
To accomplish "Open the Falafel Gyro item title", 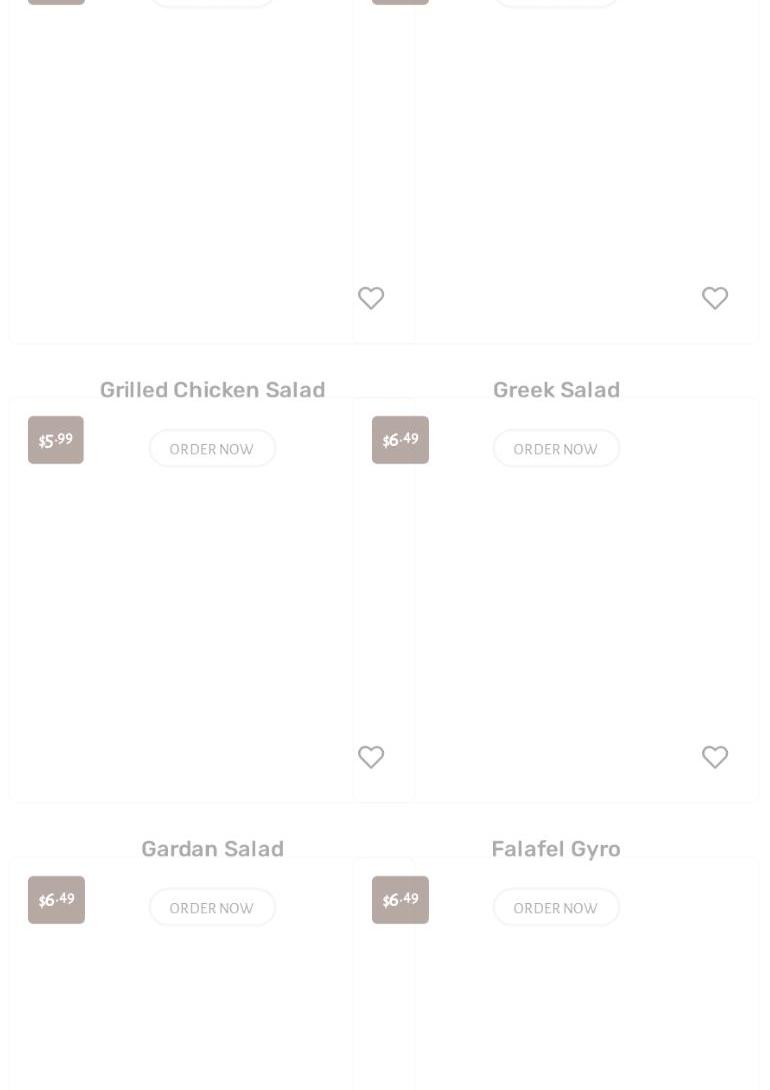I will click(556, 849).
